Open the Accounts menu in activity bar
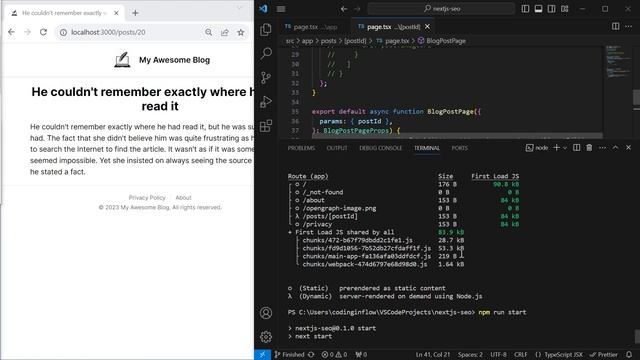 pyautogui.click(x=266, y=313)
